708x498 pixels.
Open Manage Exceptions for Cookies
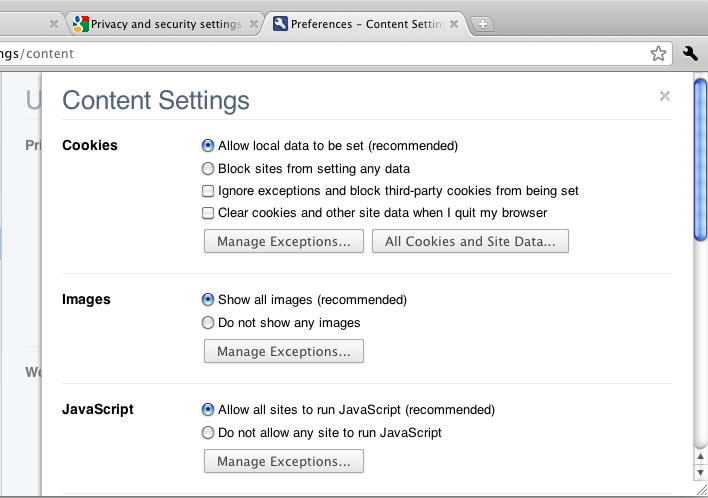coord(283,241)
